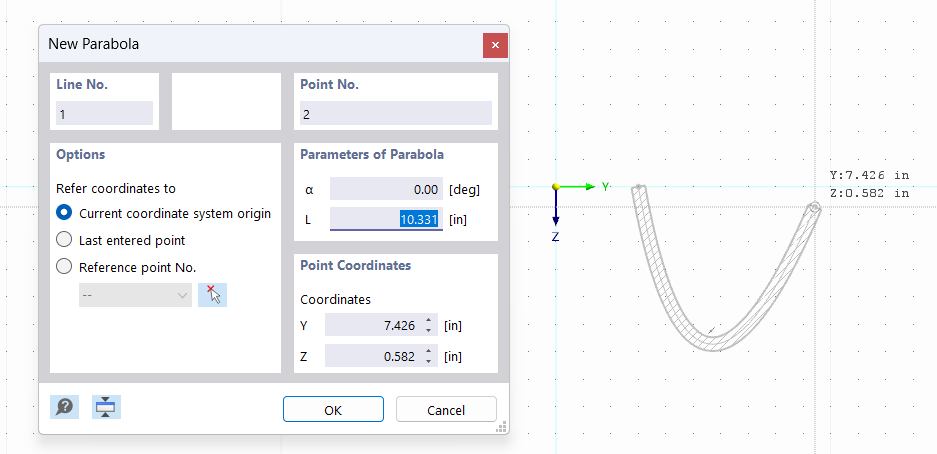Select Reference point No. radio button
The height and width of the screenshot is (454, 937).
coord(65,267)
